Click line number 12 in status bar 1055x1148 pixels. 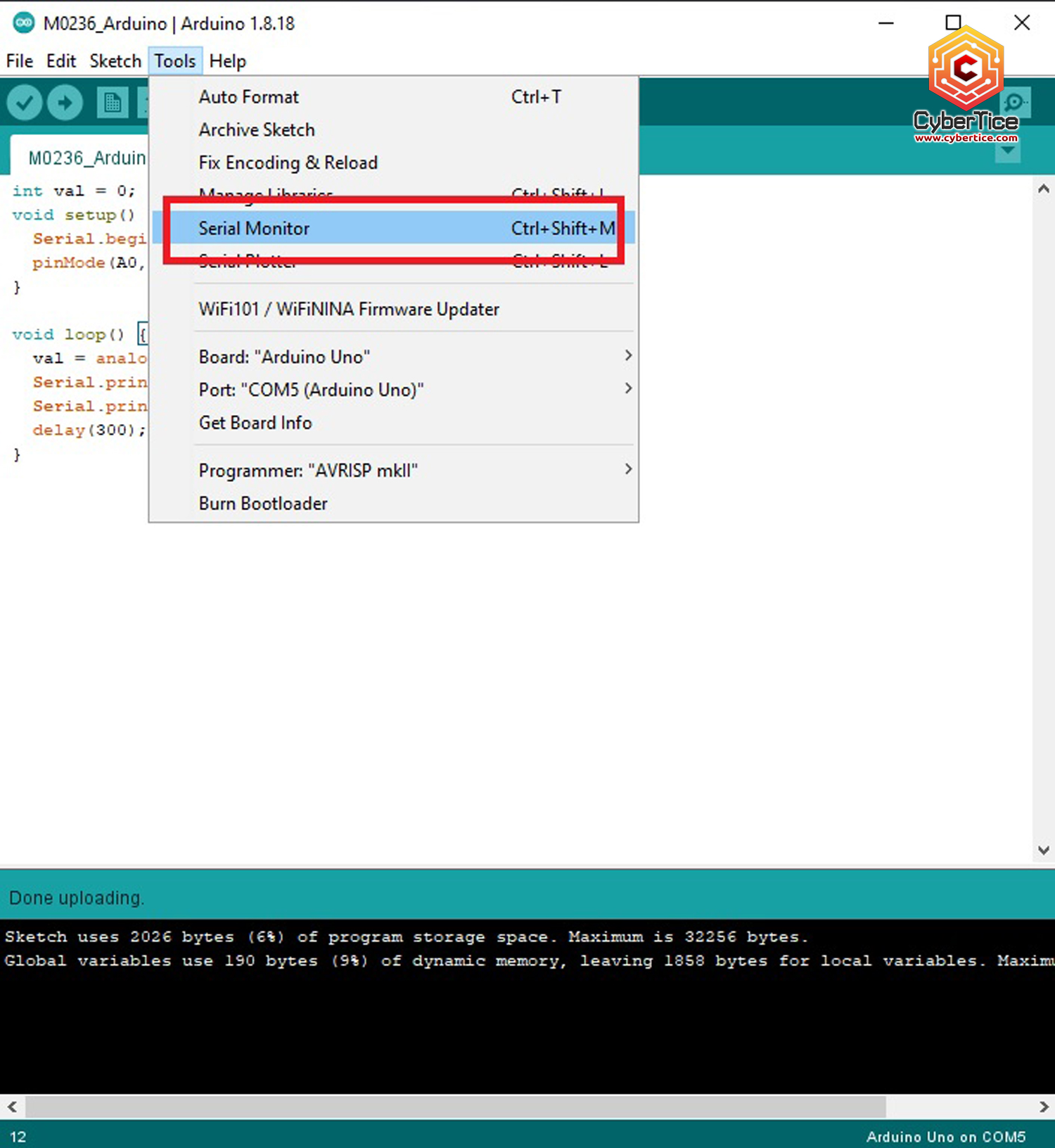pyautogui.click(x=18, y=1137)
